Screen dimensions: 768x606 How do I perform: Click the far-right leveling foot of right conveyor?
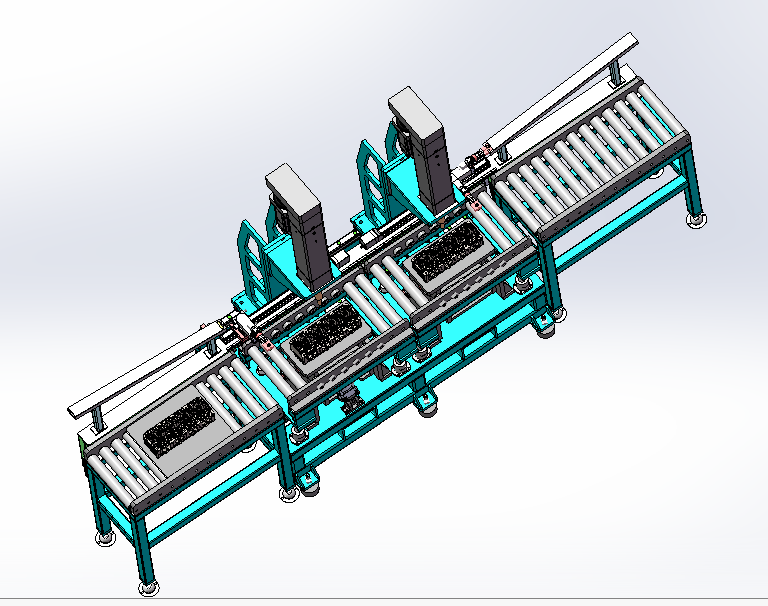coord(694,217)
